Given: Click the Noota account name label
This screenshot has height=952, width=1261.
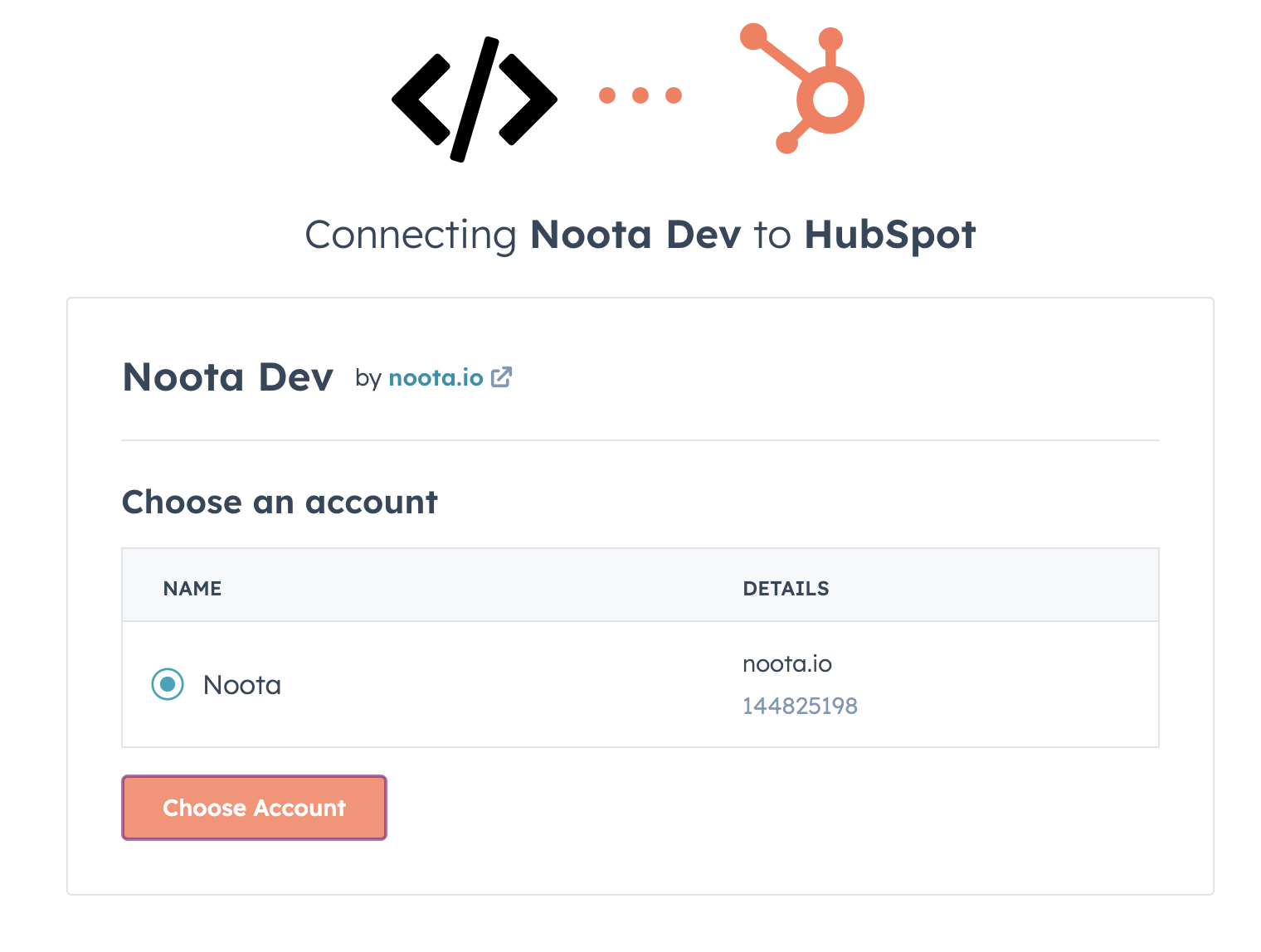Looking at the screenshot, I should tap(242, 685).
